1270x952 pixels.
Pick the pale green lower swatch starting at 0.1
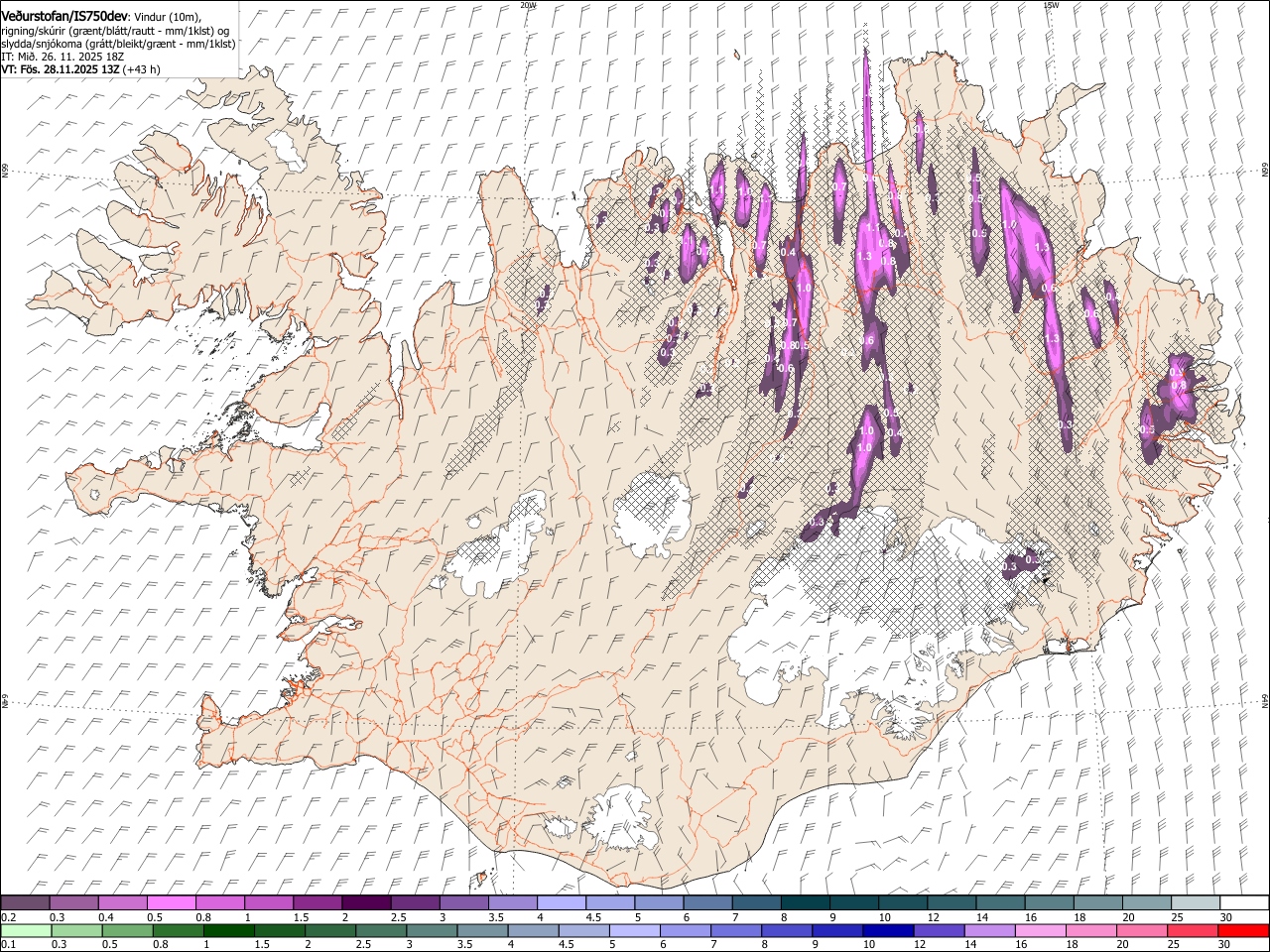click(x=26, y=930)
